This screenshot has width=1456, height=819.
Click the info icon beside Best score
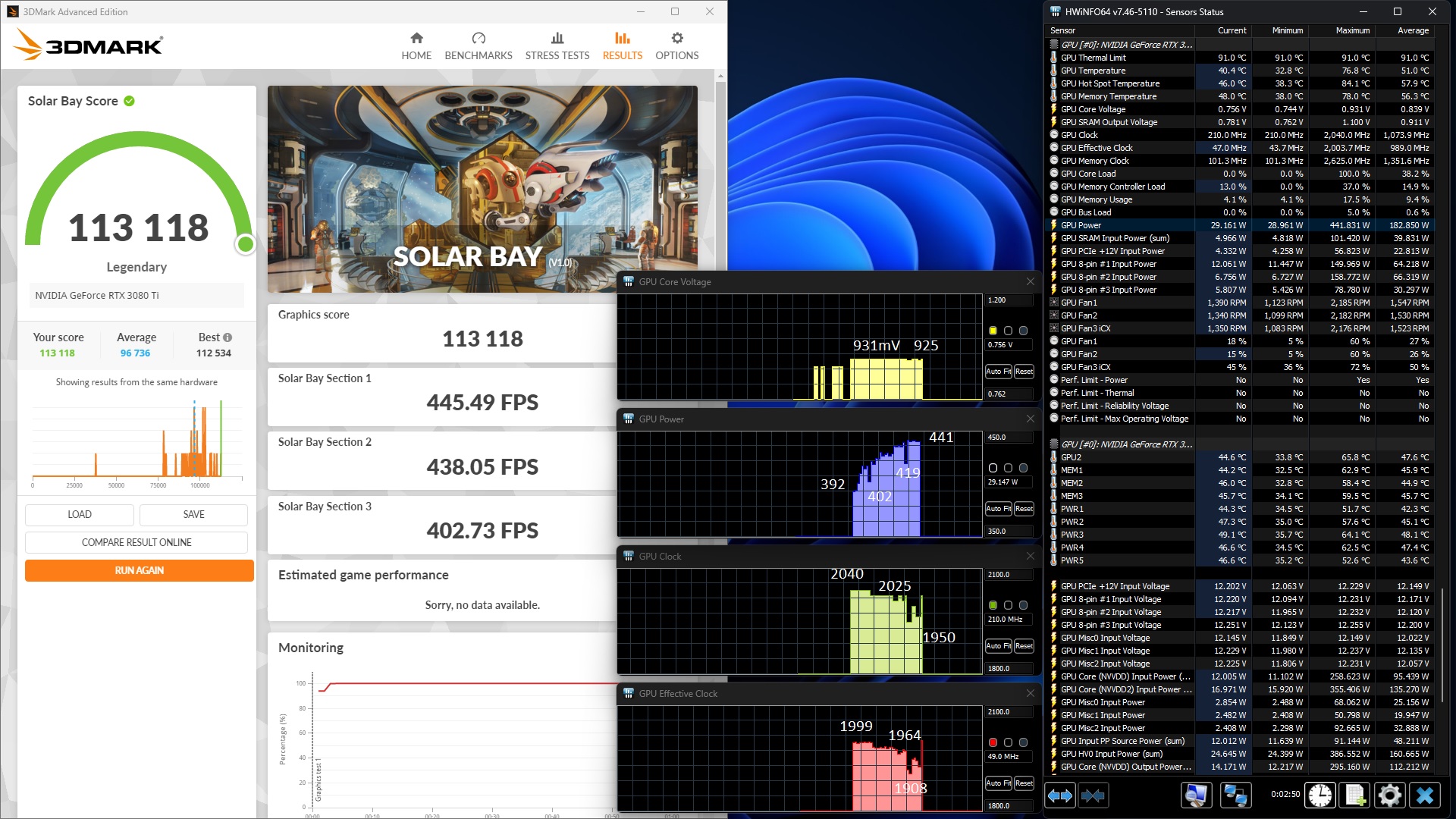pos(227,337)
